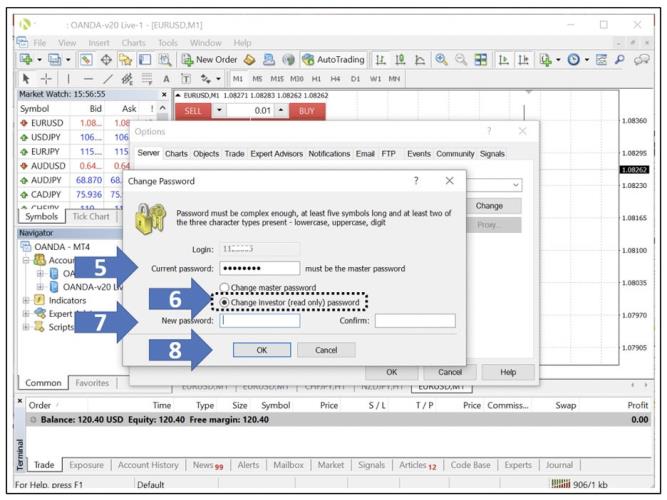
Task: Expand the Scripts tree node
Action: pyautogui.click(x=26, y=327)
